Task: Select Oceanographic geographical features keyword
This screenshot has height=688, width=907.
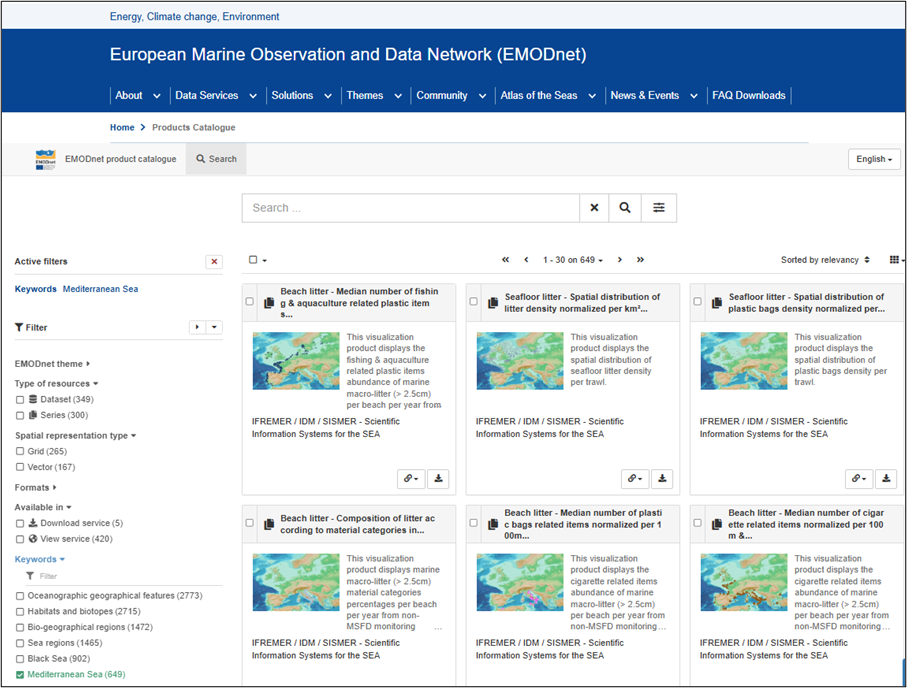Action: [x=20, y=595]
